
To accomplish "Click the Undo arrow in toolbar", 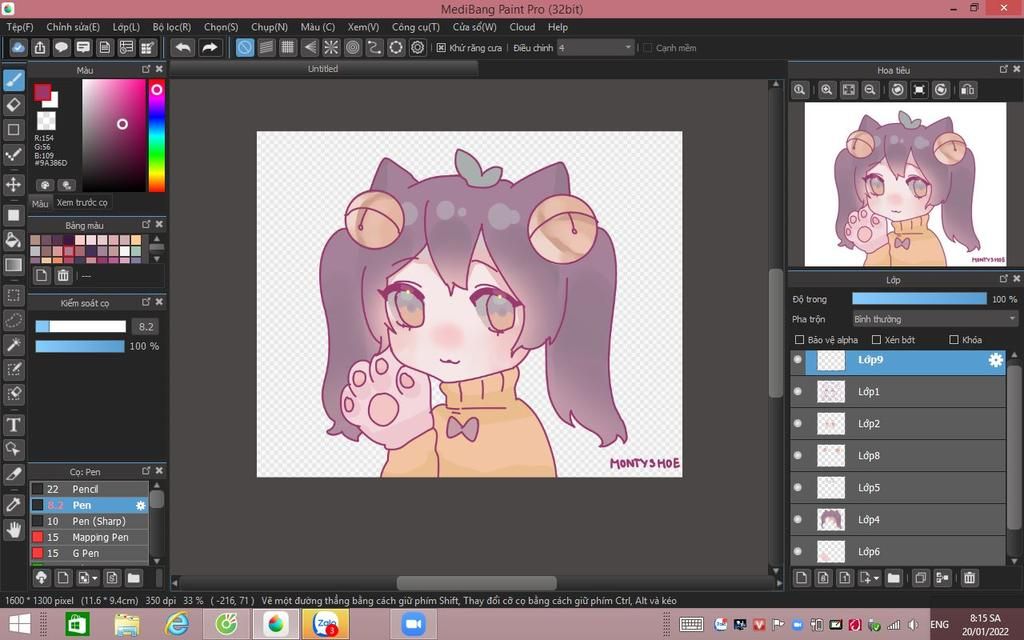I will pos(184,48).
